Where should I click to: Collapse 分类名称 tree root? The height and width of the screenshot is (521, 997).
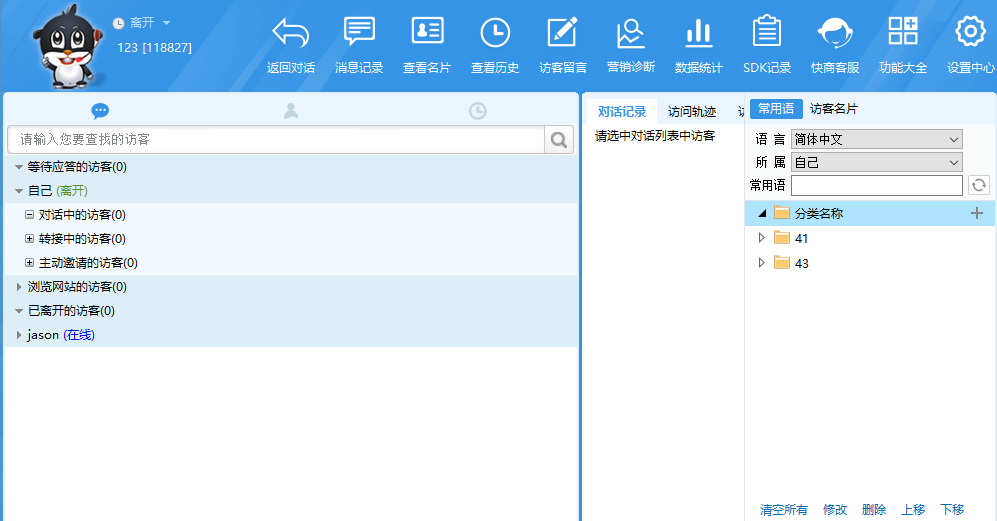(762, 213)
